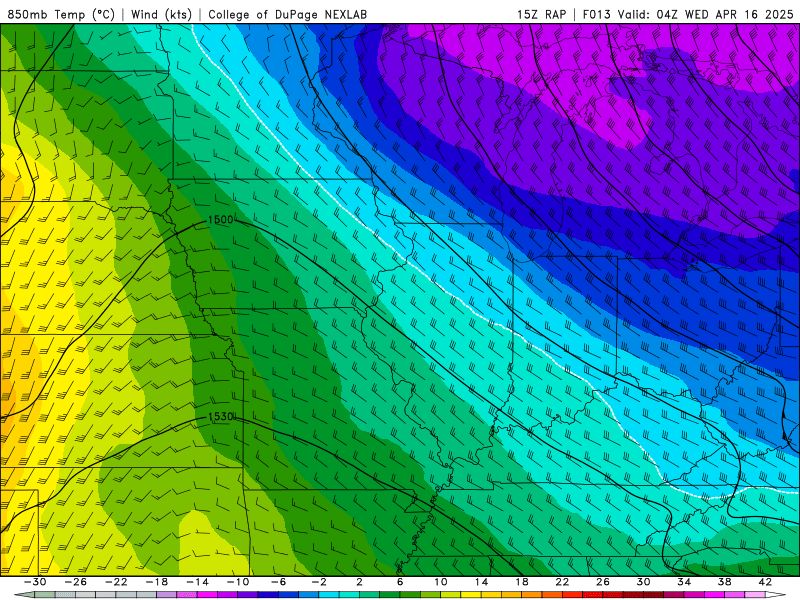Image resolution: width=800 pixels, height=600 pixels.
Task: Click the '-30' colorbar tick label
Action: click(x=35, y=582)
